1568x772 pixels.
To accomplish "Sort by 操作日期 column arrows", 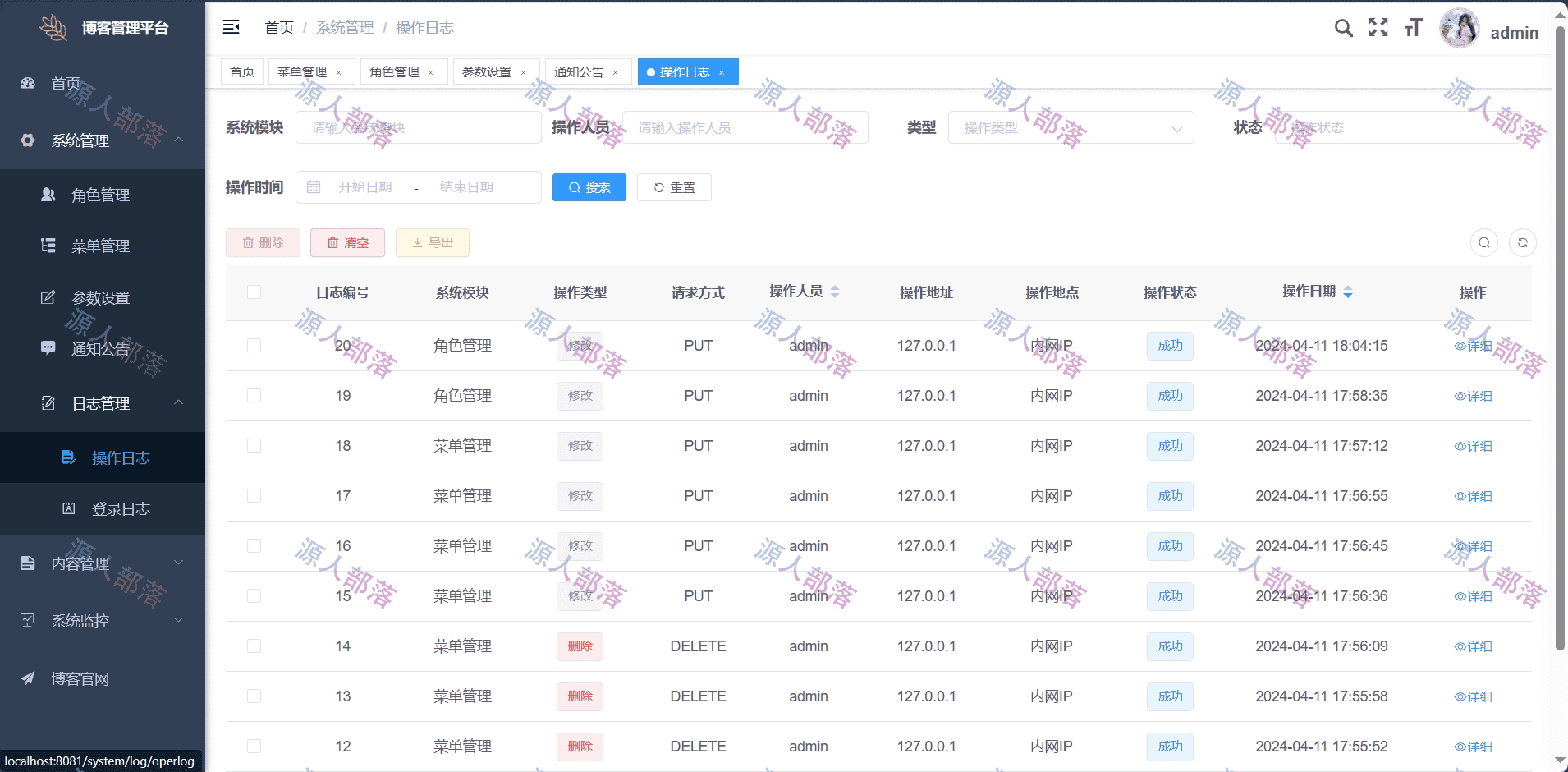I will point(1348,292).
